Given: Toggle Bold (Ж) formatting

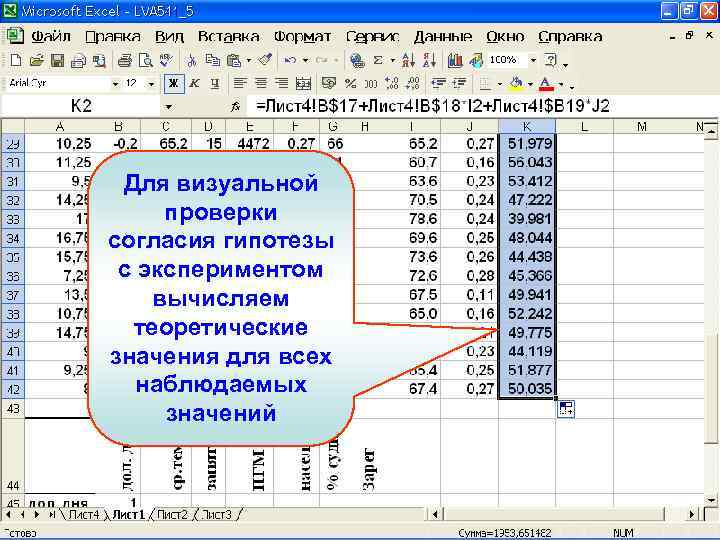Looking at the screenshot, I should coord(174,84).
